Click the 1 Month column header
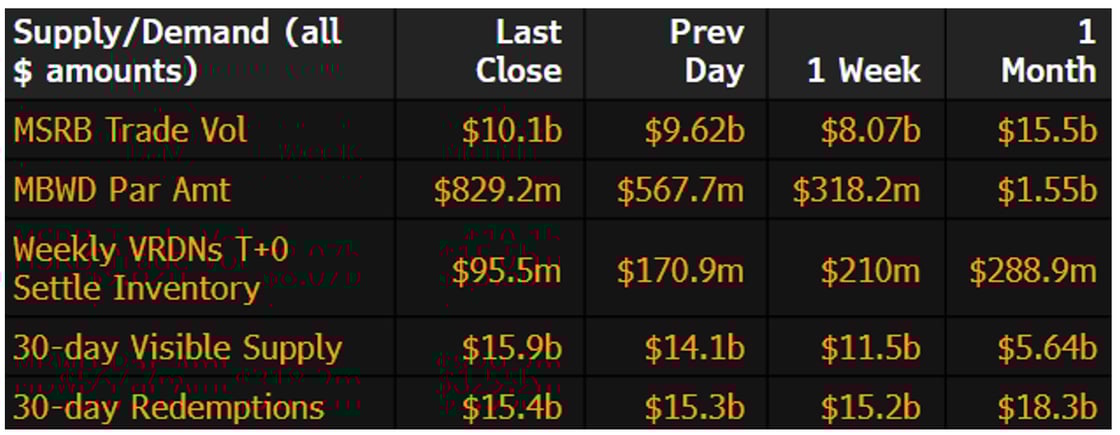The image size is (1120, 435). click(x=1049, y=51)
